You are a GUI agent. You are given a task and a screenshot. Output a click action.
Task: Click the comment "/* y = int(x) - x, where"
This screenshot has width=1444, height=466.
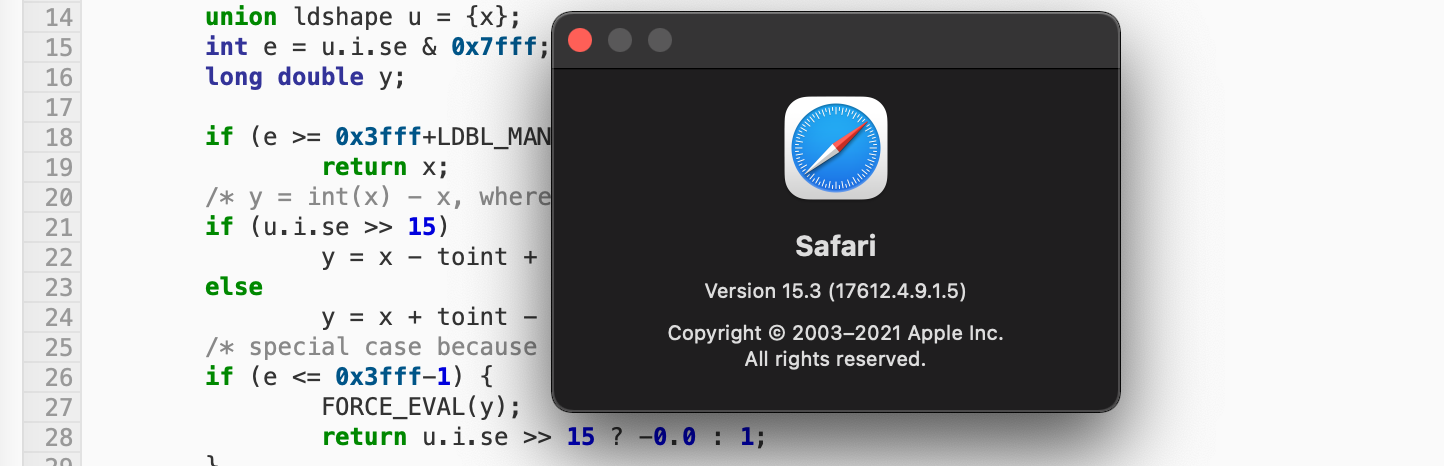click(378, 197)
